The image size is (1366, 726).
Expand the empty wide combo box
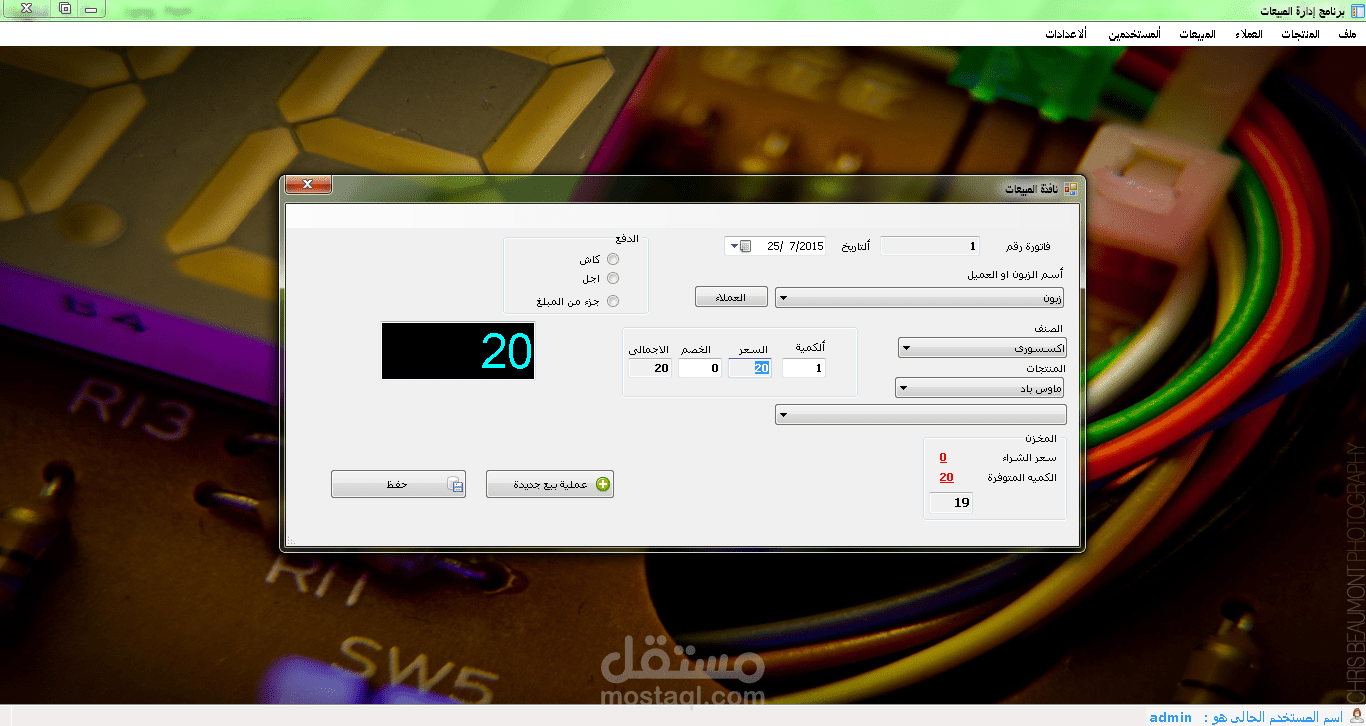[921, 414]
